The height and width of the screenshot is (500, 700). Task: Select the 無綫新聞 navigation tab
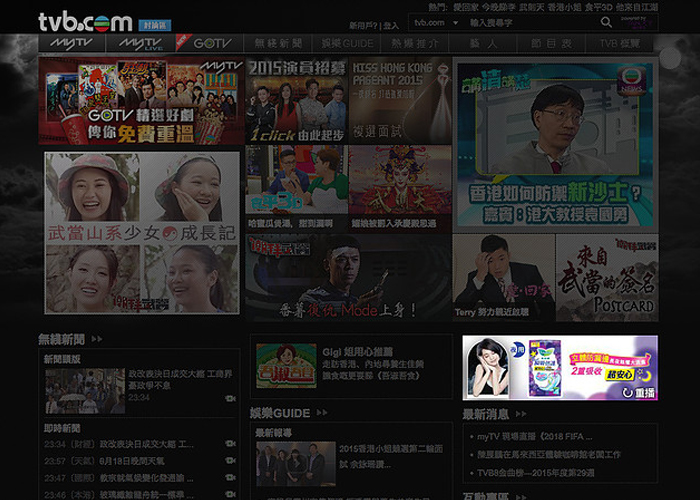click(277, 44)
